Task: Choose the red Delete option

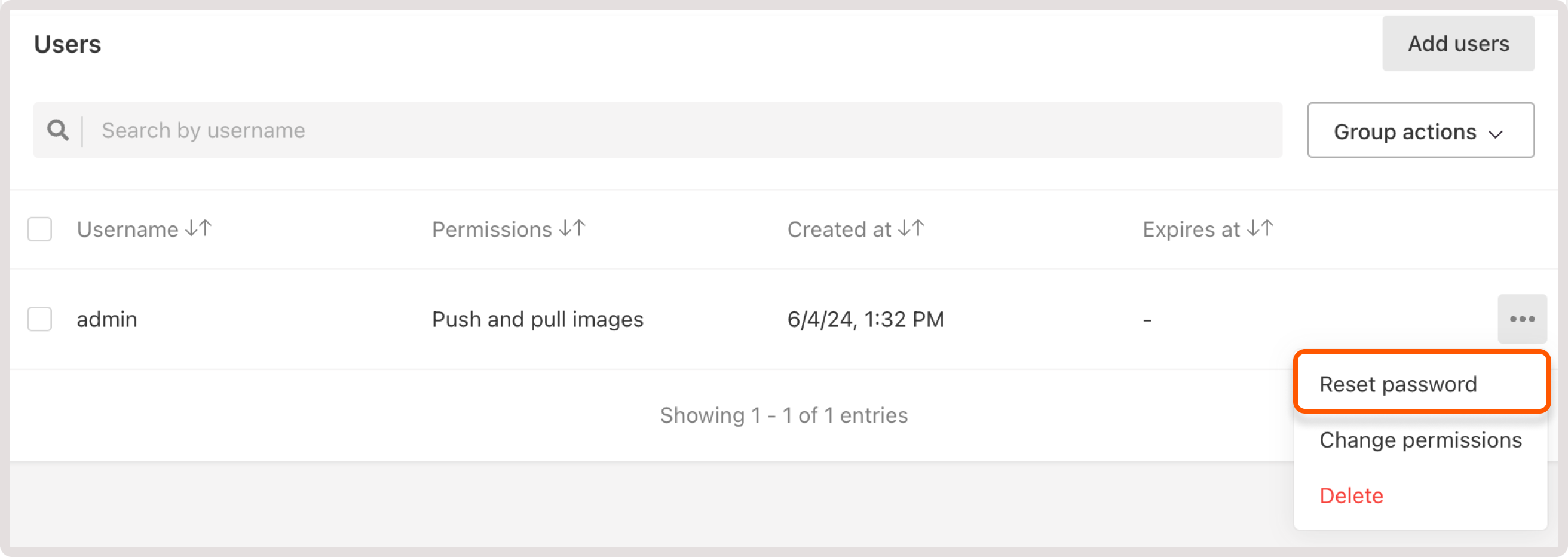Action: (1350, 495)
